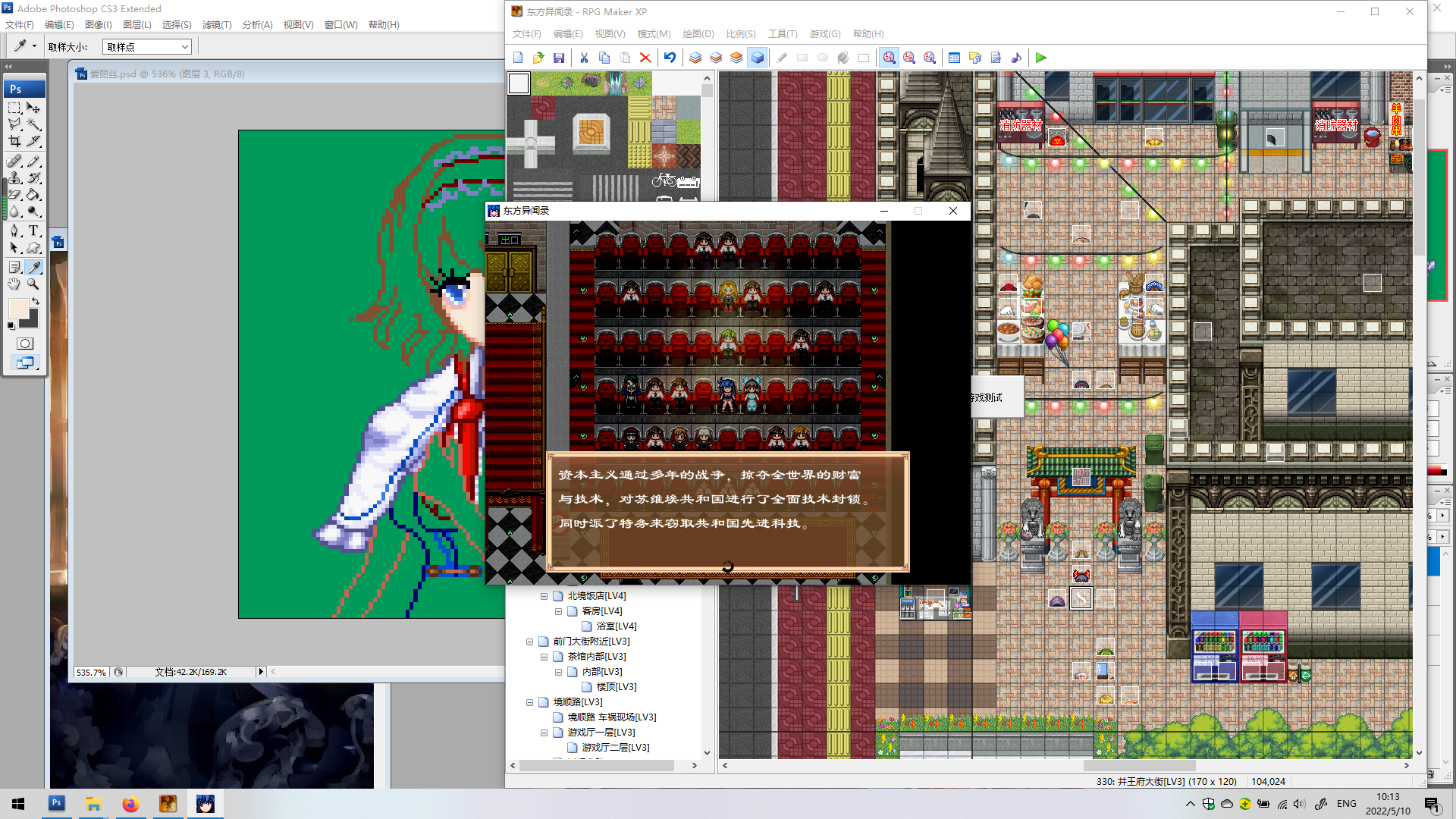
Task: Select the Hand tool in Photoshop
Action: tap(15, 284)
